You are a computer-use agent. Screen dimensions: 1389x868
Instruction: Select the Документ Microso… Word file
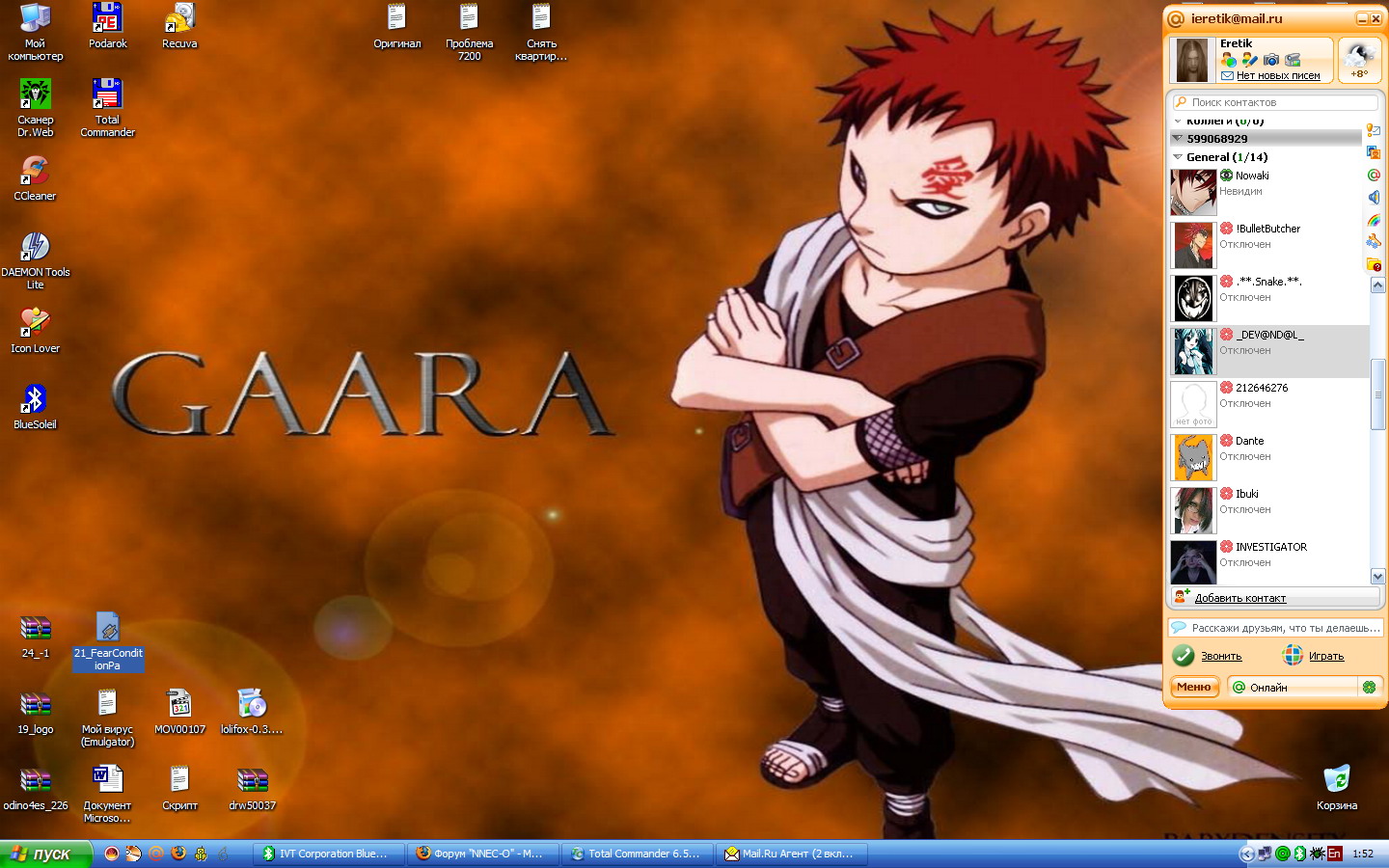(x=107, y=794)
